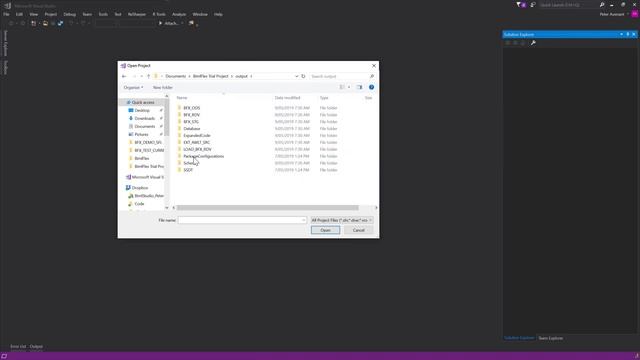Sort files by Name column
Viewport: 640px width, 360px height.
click(182, 98)
